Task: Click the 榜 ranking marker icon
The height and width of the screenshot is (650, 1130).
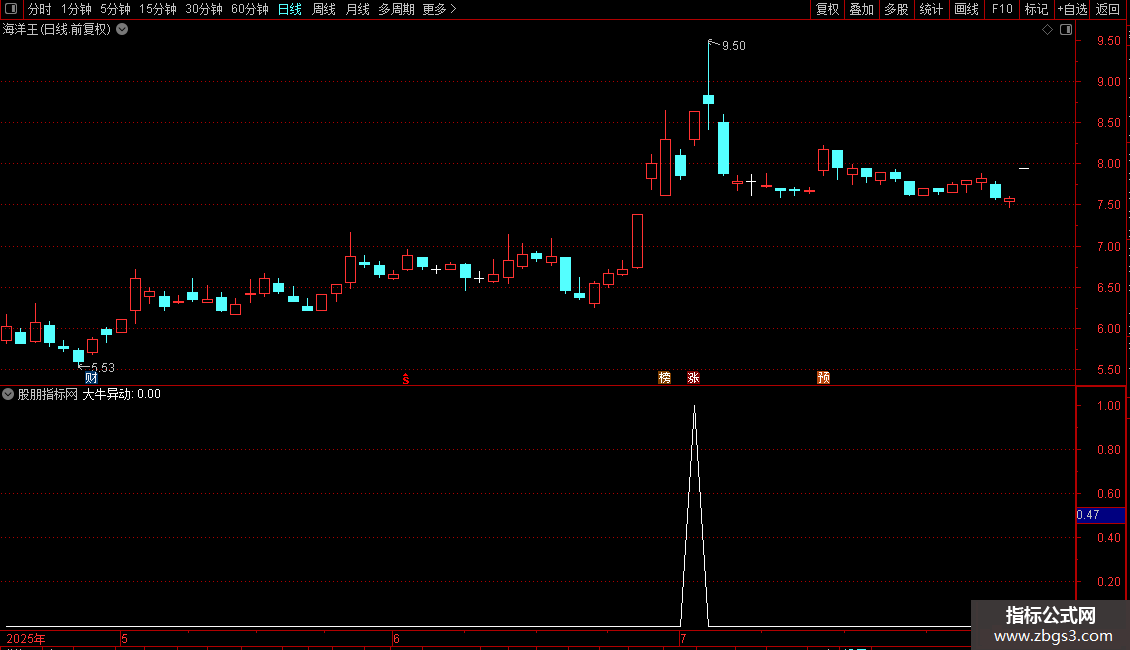Action: 664,378
